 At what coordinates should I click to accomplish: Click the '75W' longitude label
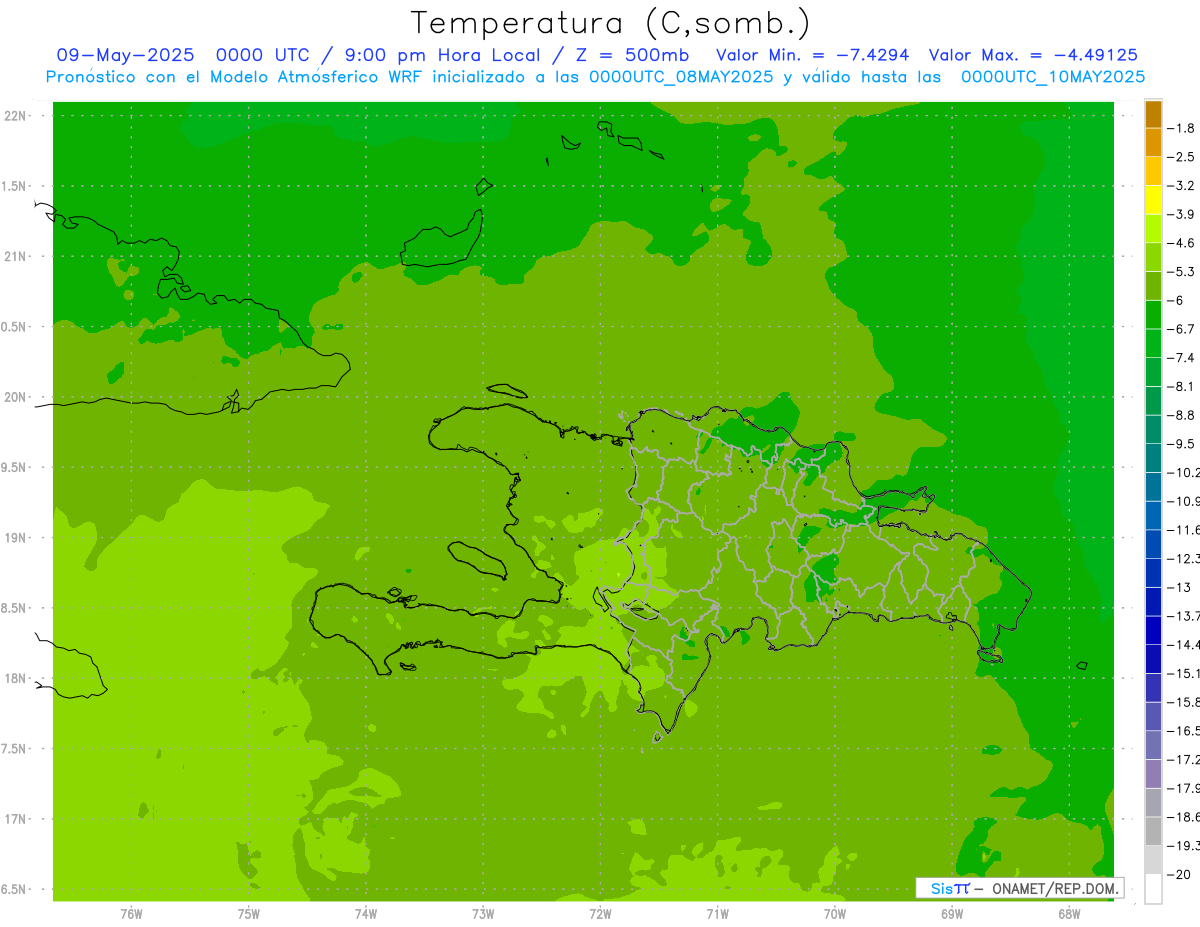click(x=248, y=914)
